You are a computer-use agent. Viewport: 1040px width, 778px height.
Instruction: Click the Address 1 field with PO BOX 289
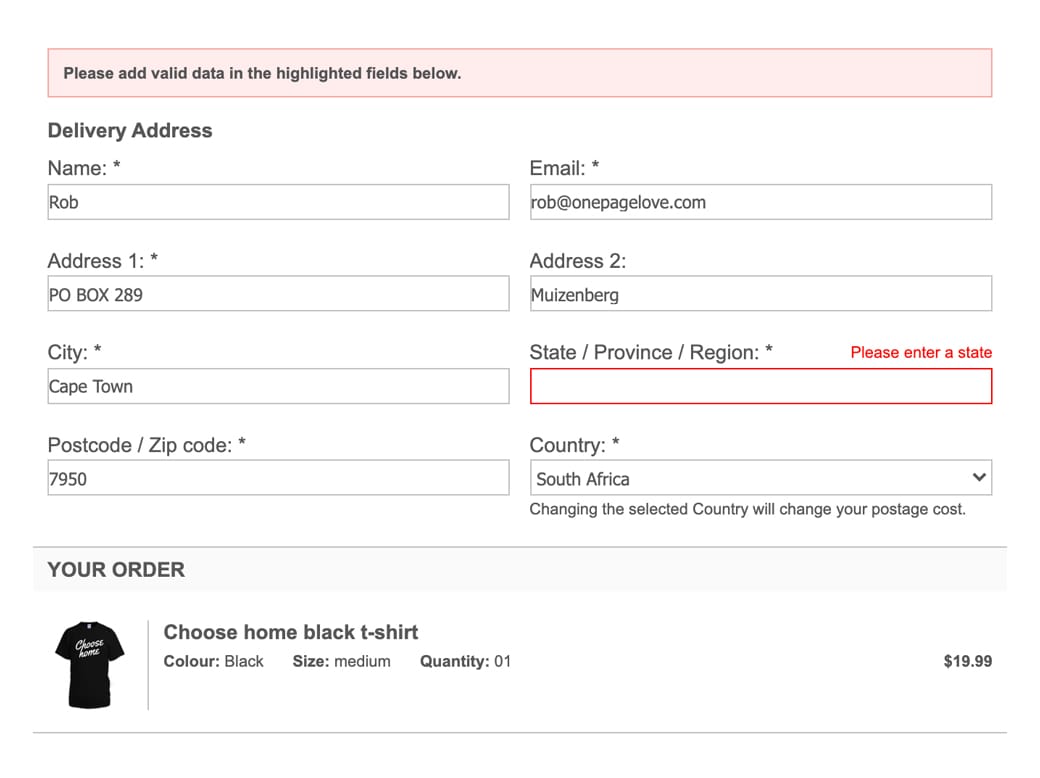[x=278, y=294]
